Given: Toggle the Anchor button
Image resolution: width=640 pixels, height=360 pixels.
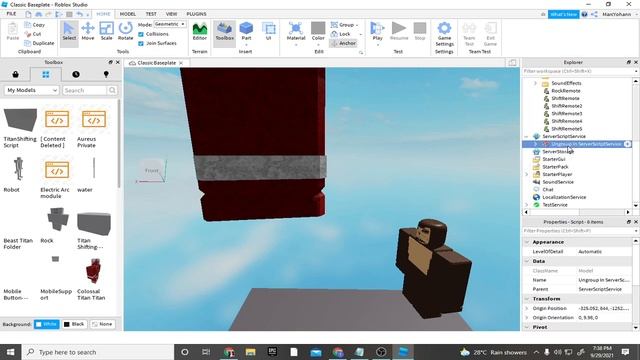Looking at the screenshot, I should pyautogui.click(x=343, y=43).
